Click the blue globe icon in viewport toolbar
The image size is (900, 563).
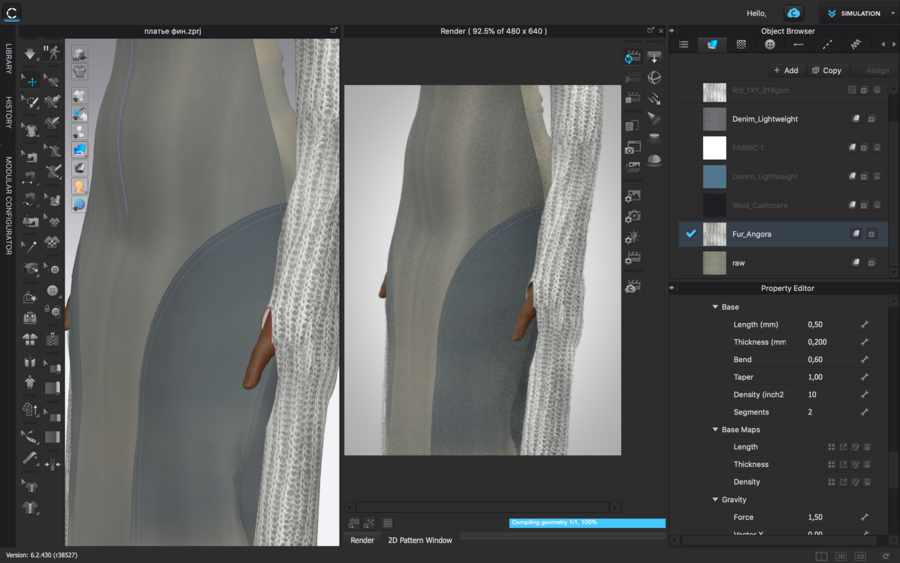[x=78, y=204]
